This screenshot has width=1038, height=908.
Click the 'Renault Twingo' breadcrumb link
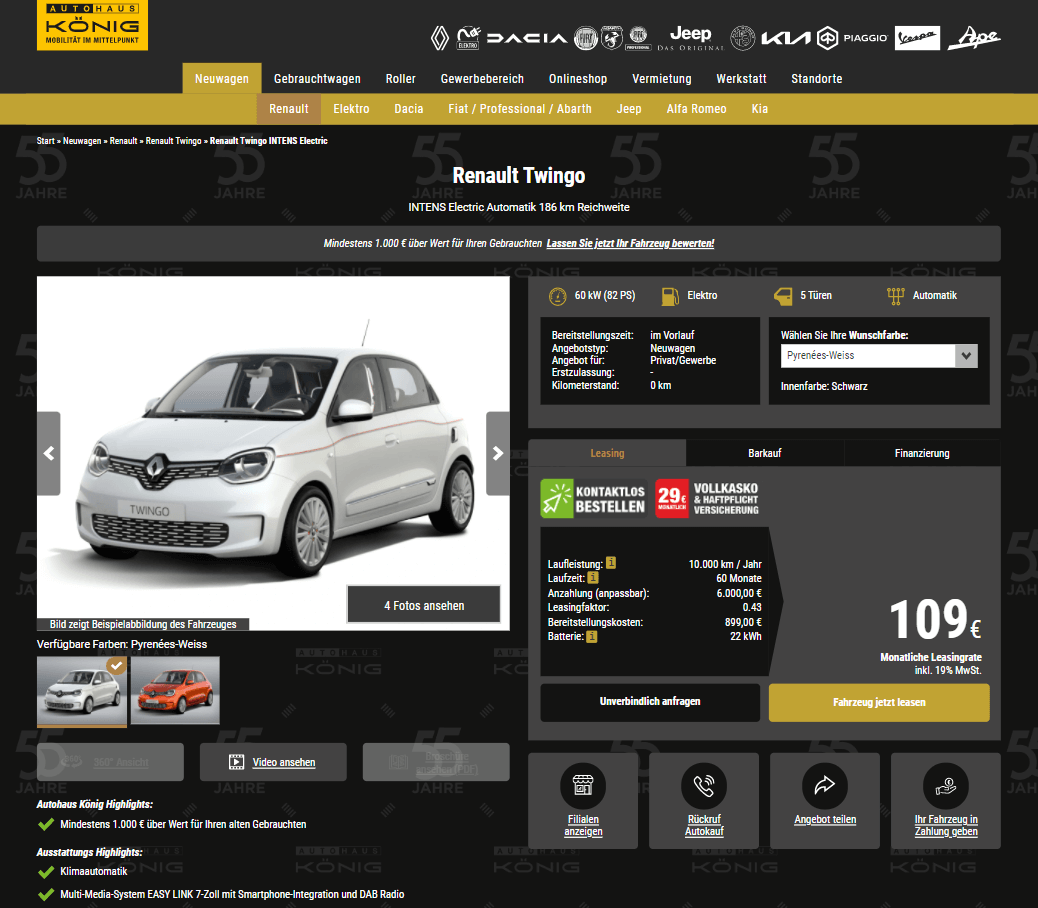pyautogui.click(x=173, y=141)
